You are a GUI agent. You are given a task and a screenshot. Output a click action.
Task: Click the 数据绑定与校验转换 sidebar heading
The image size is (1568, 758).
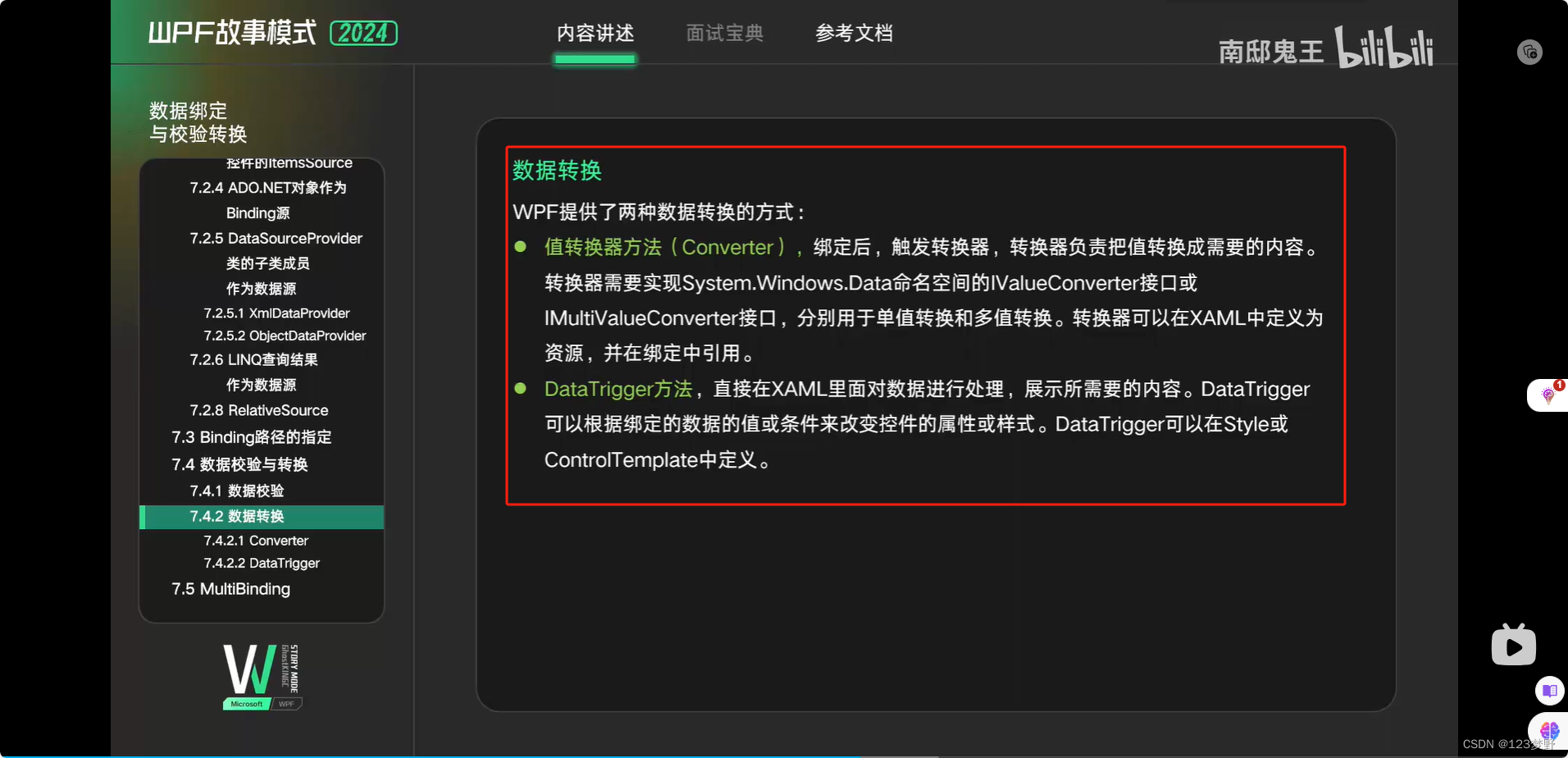point(198,122)
